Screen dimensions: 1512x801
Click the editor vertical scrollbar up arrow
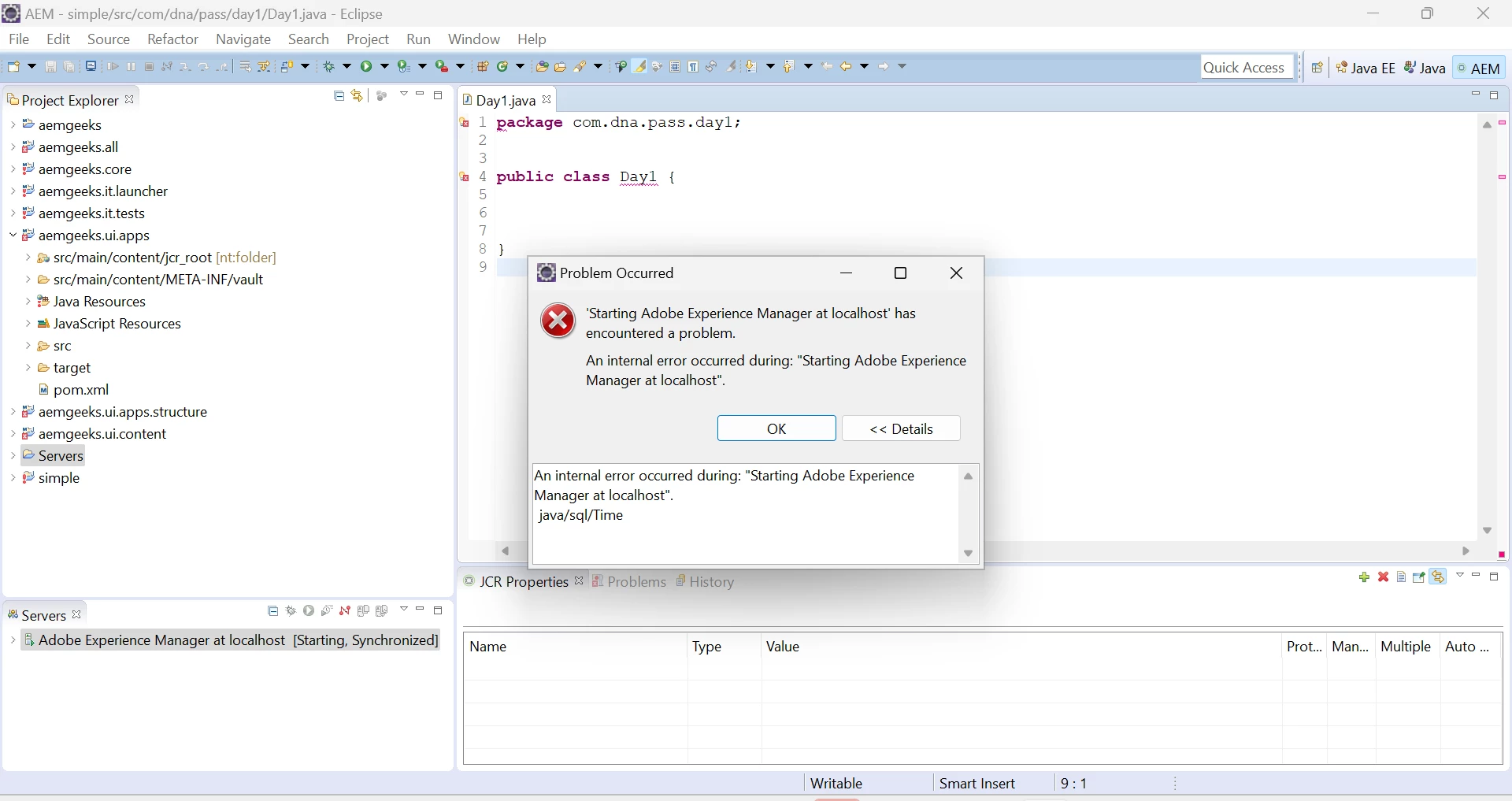1487,125
